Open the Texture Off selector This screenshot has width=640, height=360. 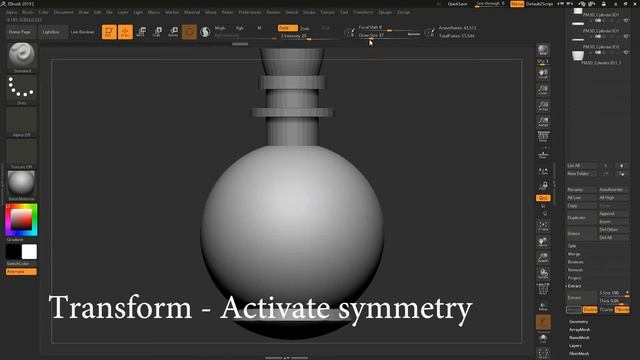pos(22,152)
